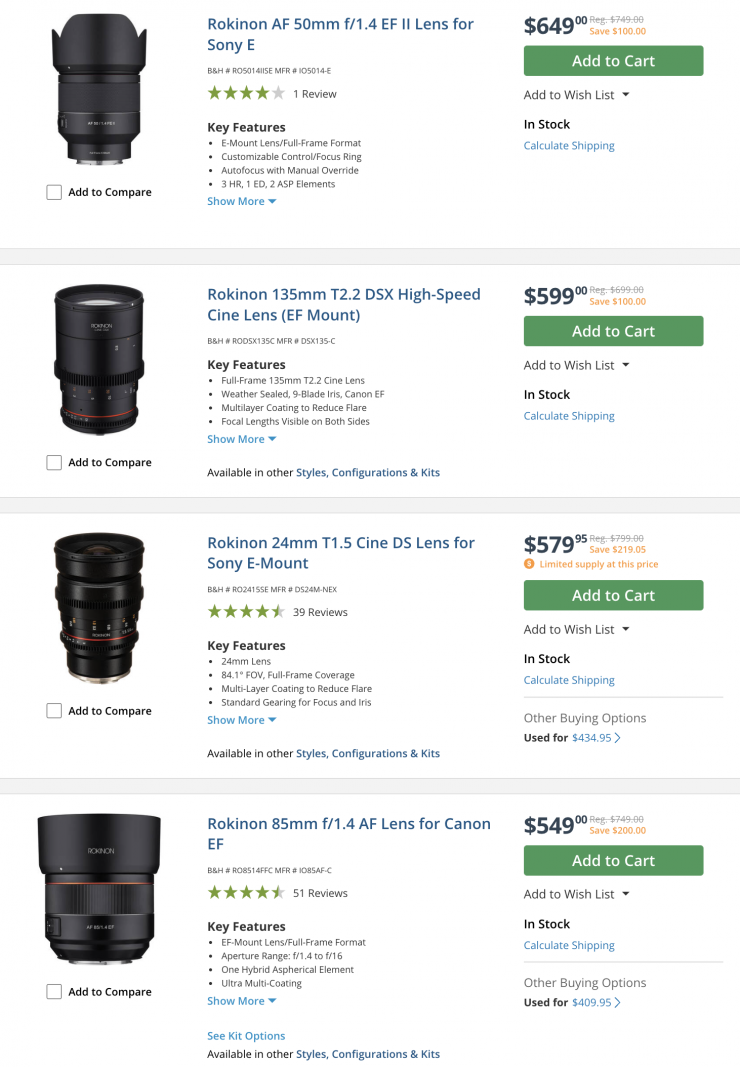
Task: Add Rokinon 24mm T1.5 Cine lens to cart
Action: coord(613,595)
